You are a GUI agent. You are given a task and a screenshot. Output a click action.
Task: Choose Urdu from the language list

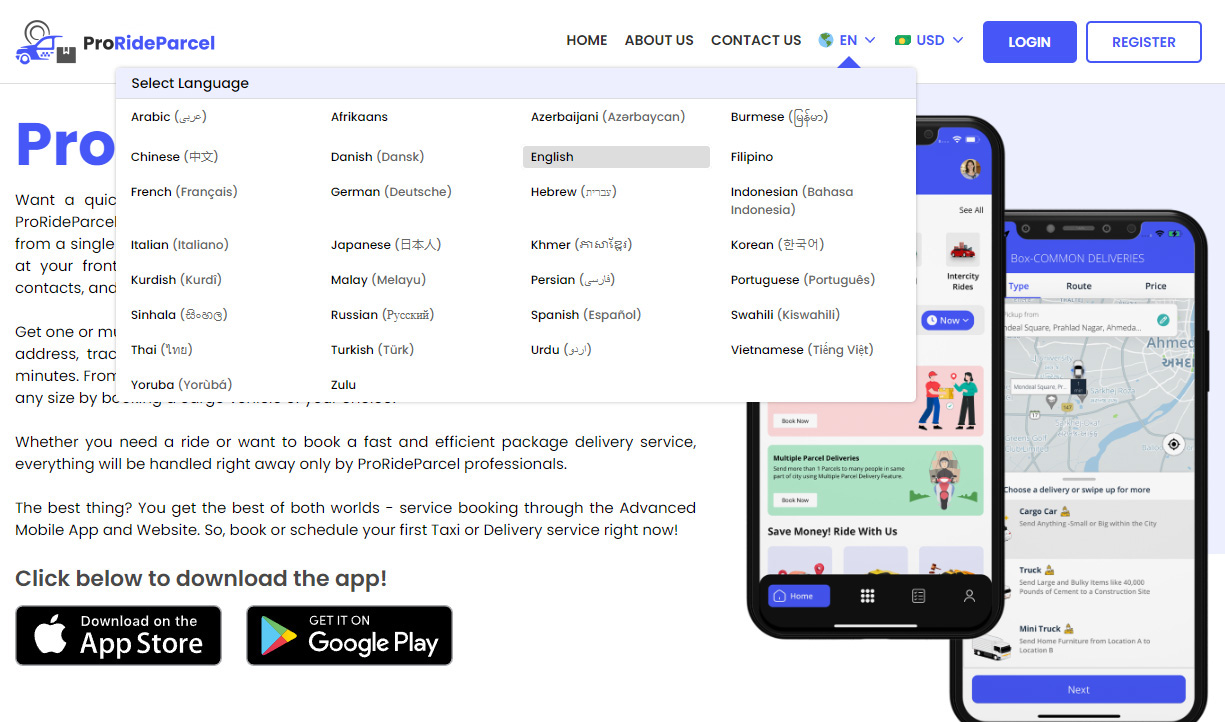pyautogui.click(x=561, y=350)
